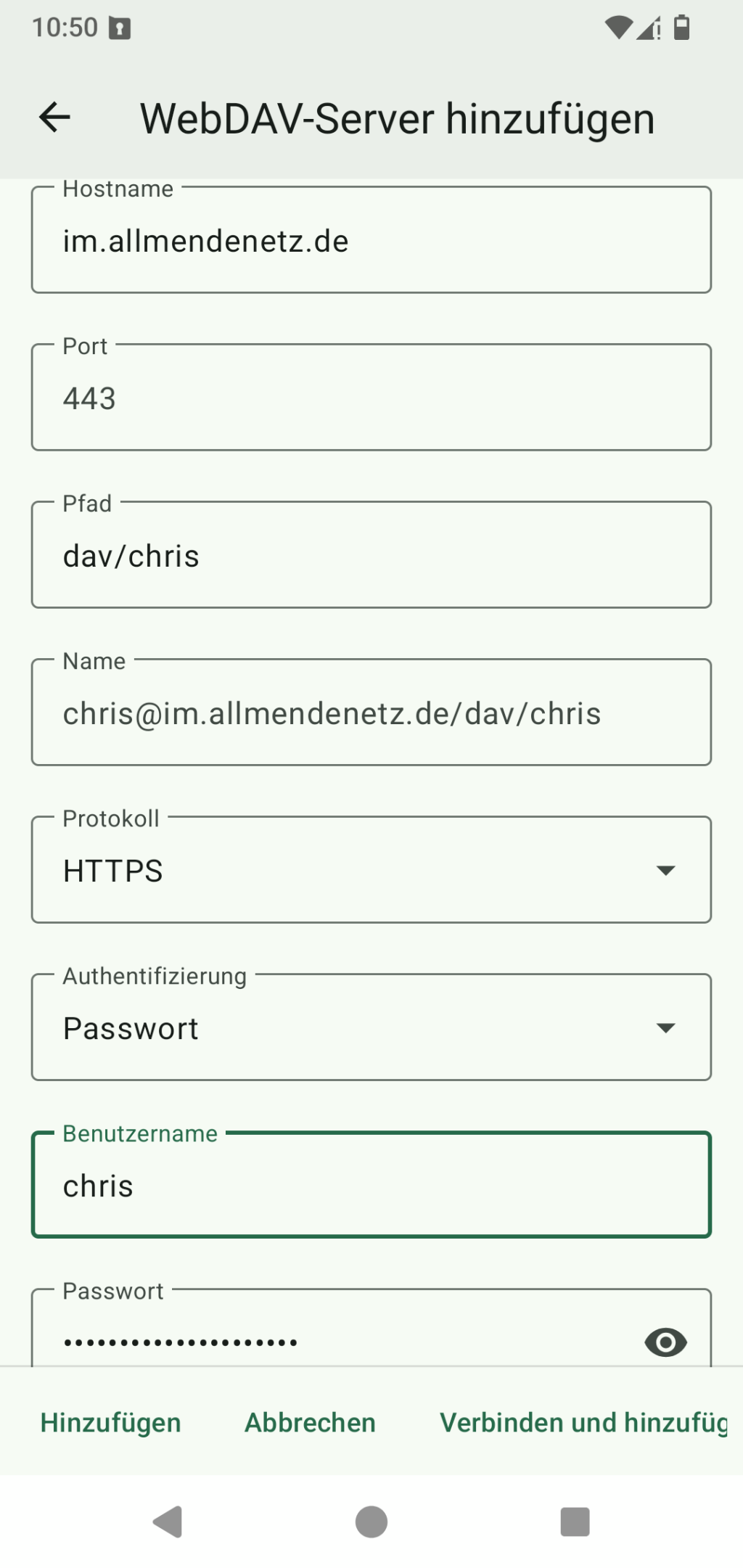Tap the notification icon beside the clock
743x1568 pixels.
pyautogui.click(x=120, y=28)
